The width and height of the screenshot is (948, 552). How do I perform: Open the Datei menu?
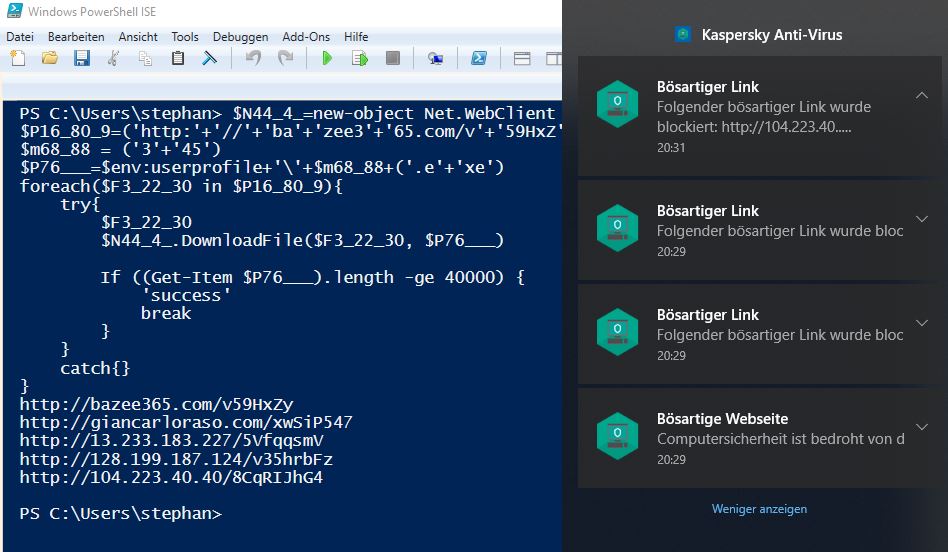pyautogui.click(x=20, y=37)
